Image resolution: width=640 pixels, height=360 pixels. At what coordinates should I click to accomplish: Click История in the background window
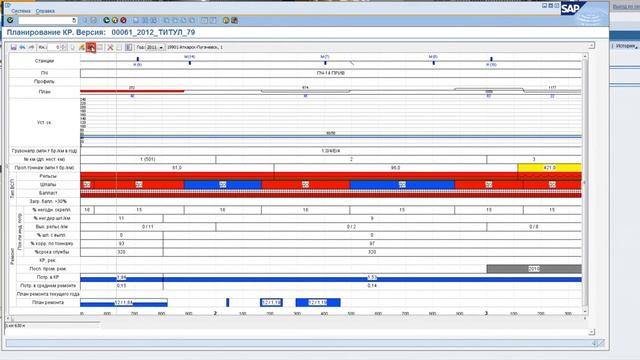[x=626, y=46]
